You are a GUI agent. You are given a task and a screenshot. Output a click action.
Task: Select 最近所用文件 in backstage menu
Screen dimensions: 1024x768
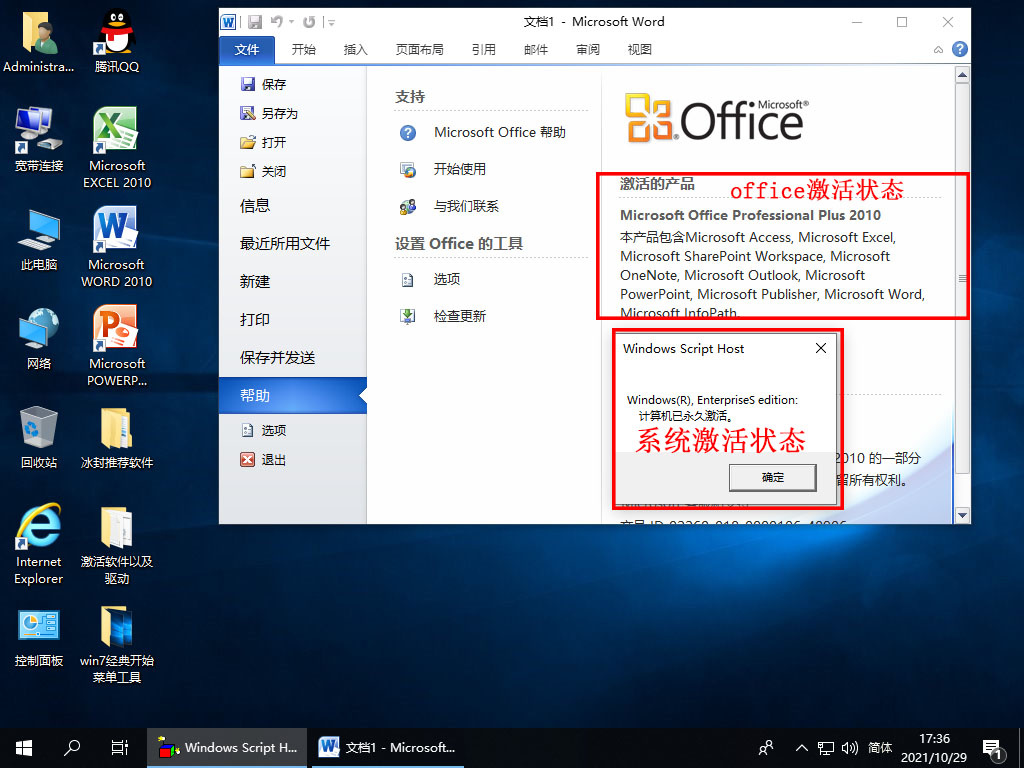[285, 244]
